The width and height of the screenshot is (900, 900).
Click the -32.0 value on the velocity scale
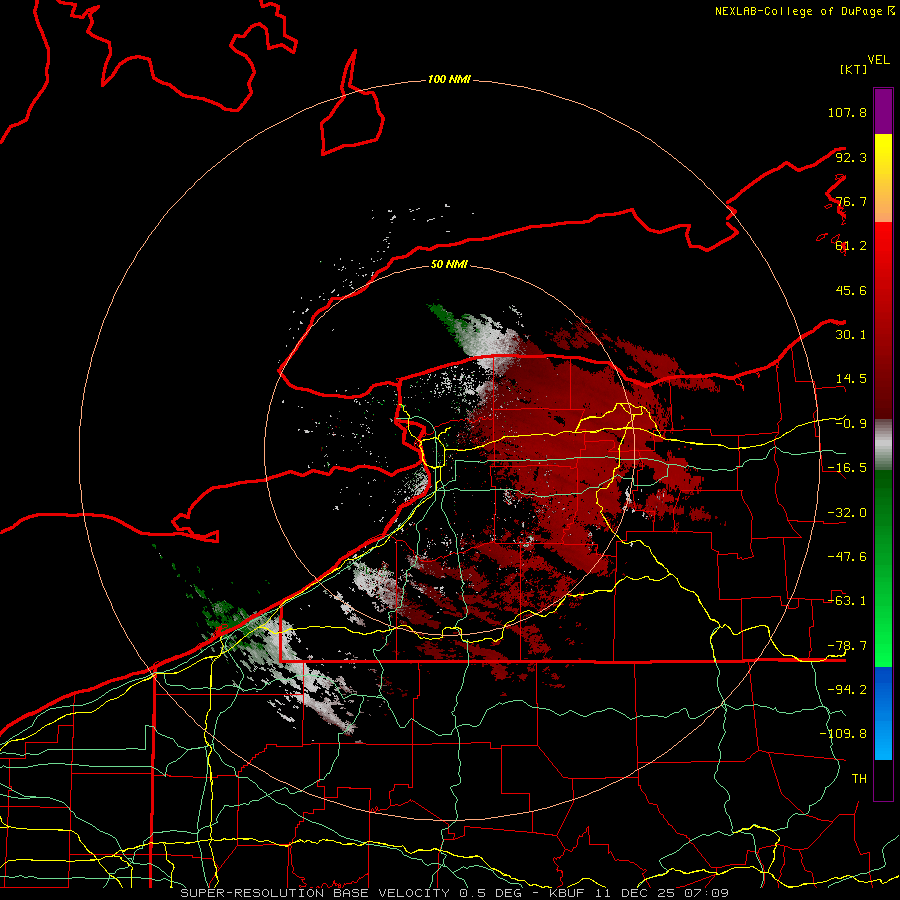click(847, 513)
